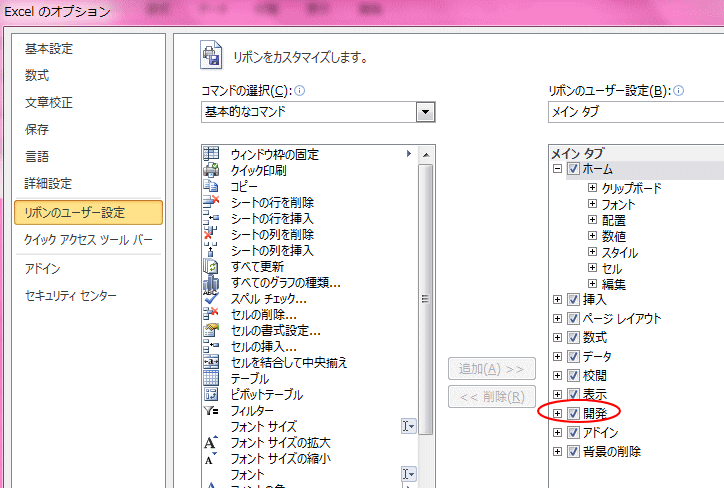The image size is (724, 488).
Task: Click the ribbon customize header icon
Action: click(x=211, y=55)
